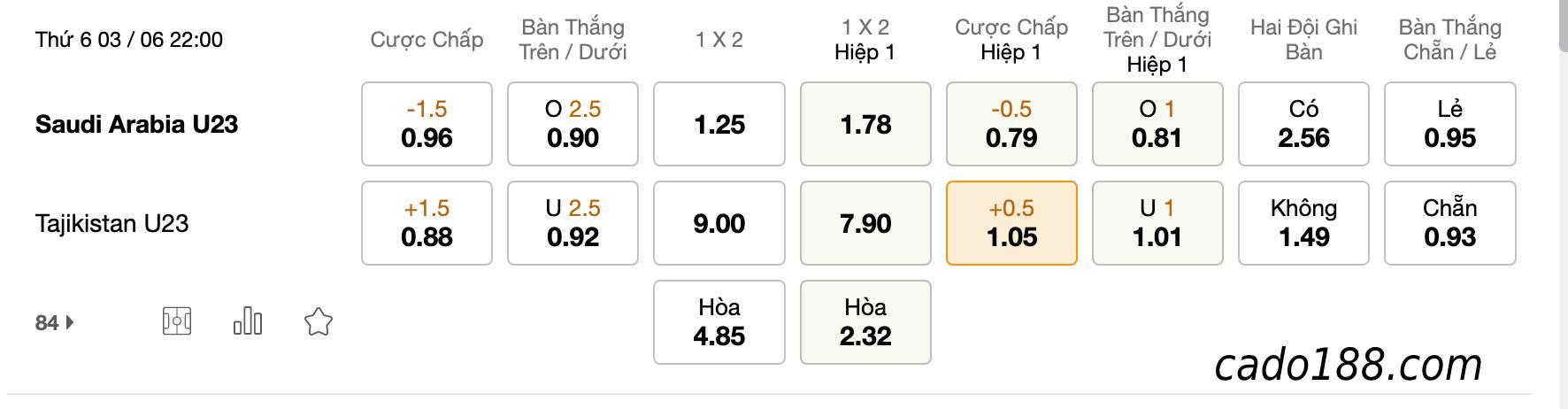Choose 1X2 Saudi Arabia win odds 1.25
Viewport: 1568px width, 409px height.
pos(719,124)
